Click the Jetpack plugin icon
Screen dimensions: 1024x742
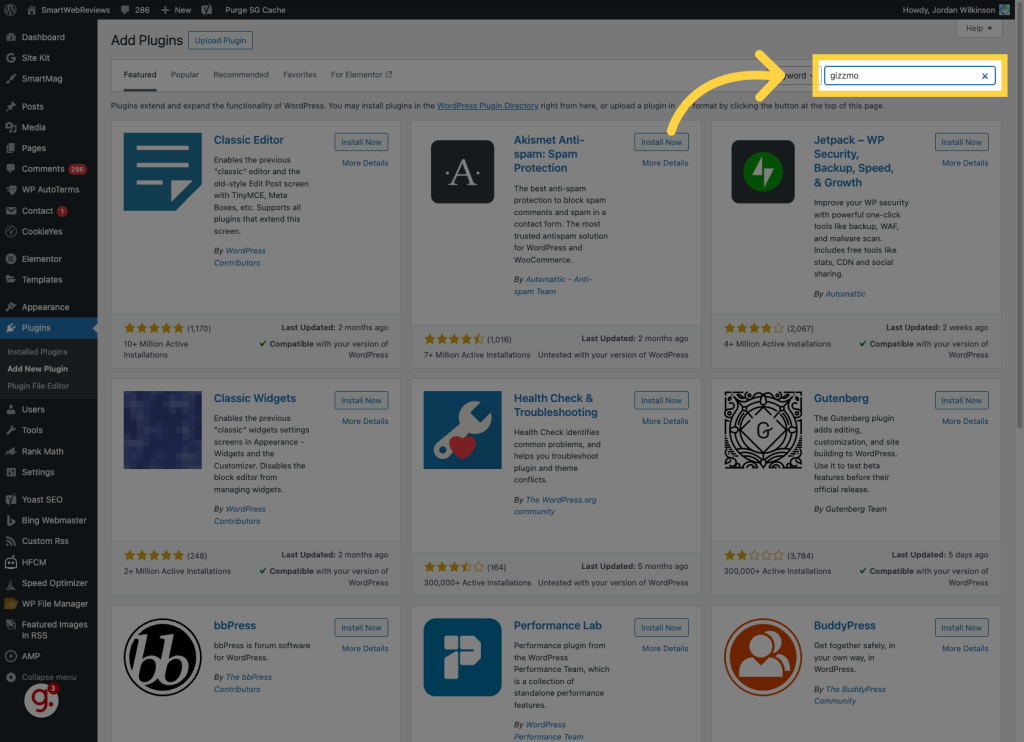pyautogui.click(x=762, y=172)
